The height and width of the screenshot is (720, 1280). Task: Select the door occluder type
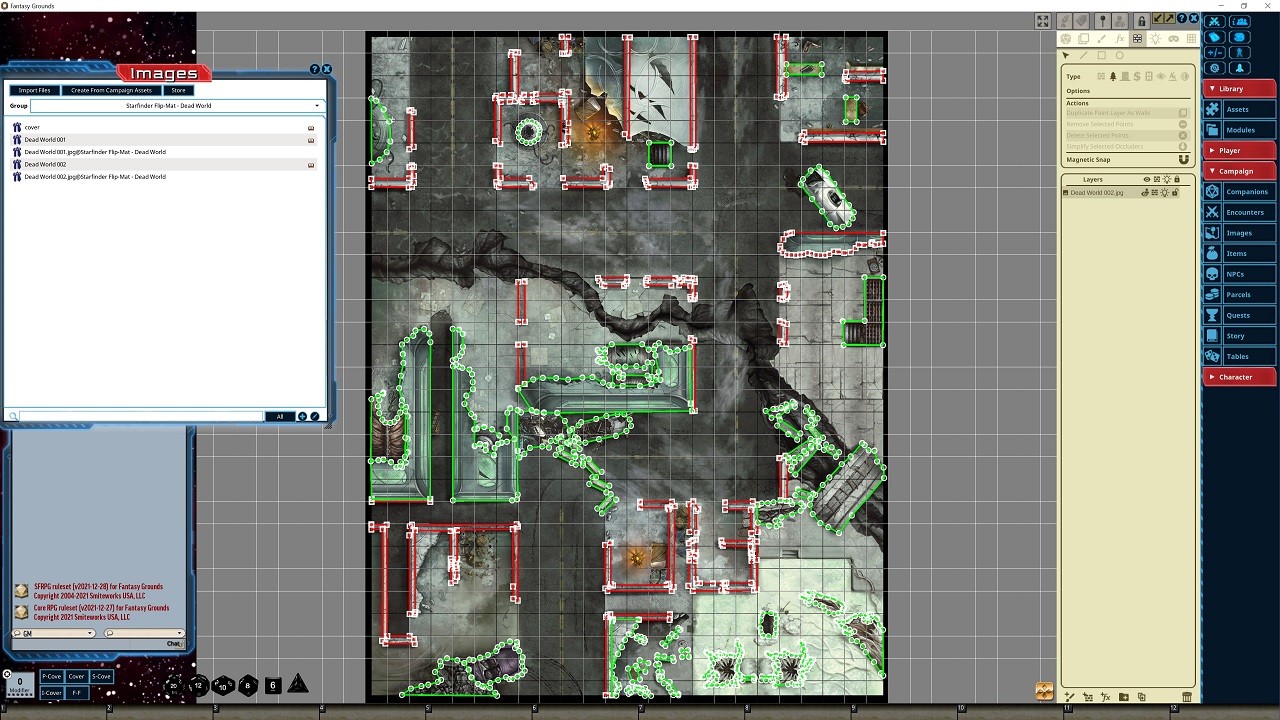(x=1125, y=77)
